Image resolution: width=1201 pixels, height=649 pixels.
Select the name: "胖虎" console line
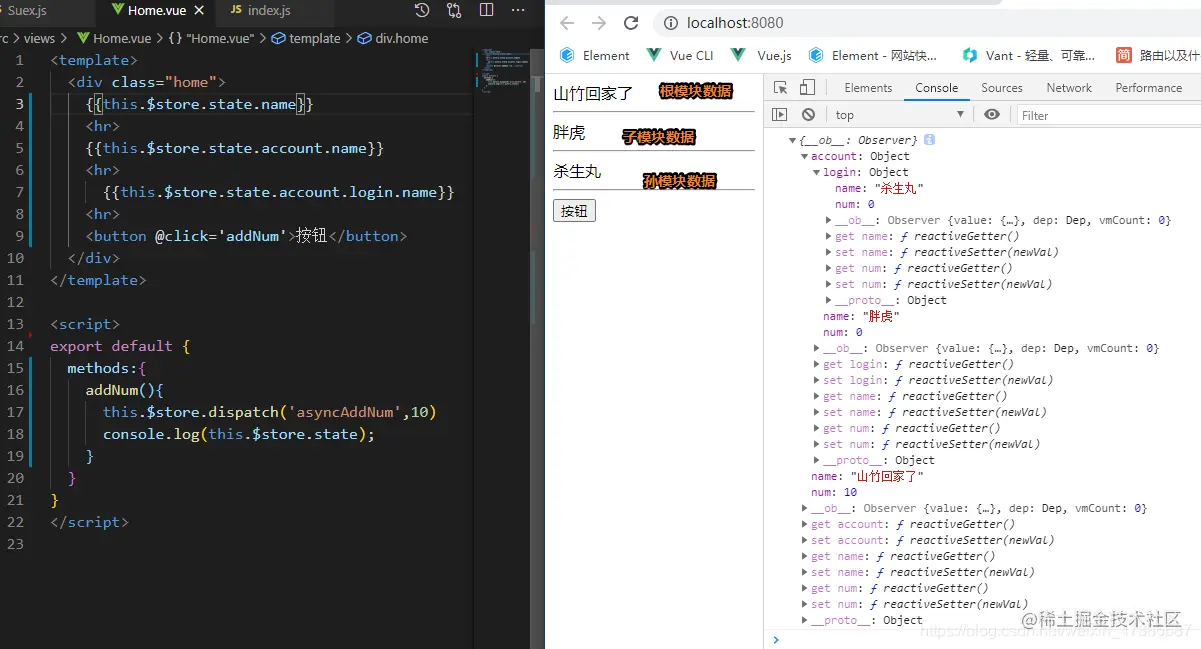[x=861, y=317]
